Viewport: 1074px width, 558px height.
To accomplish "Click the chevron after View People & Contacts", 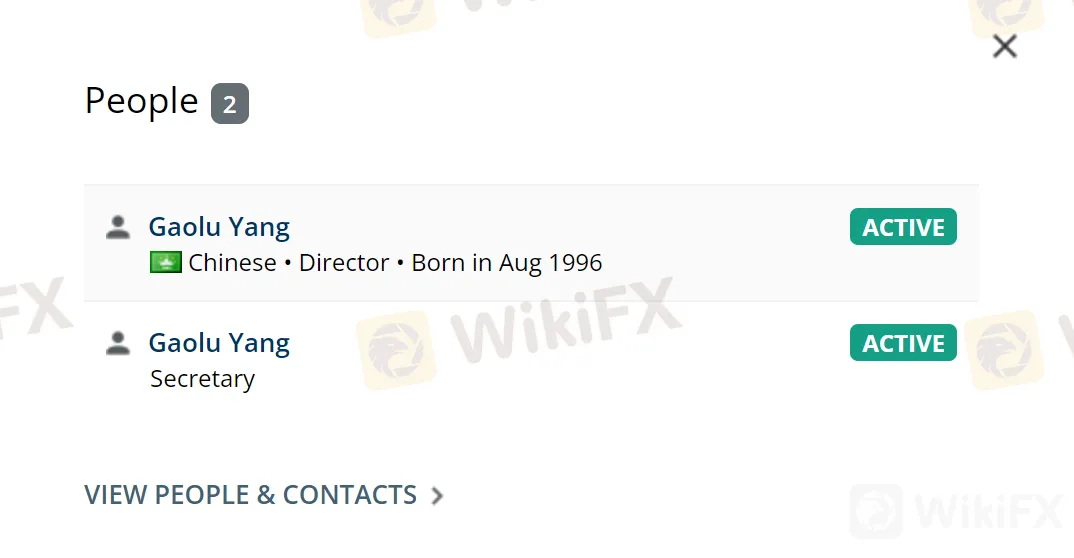I will tap(437, 495).
